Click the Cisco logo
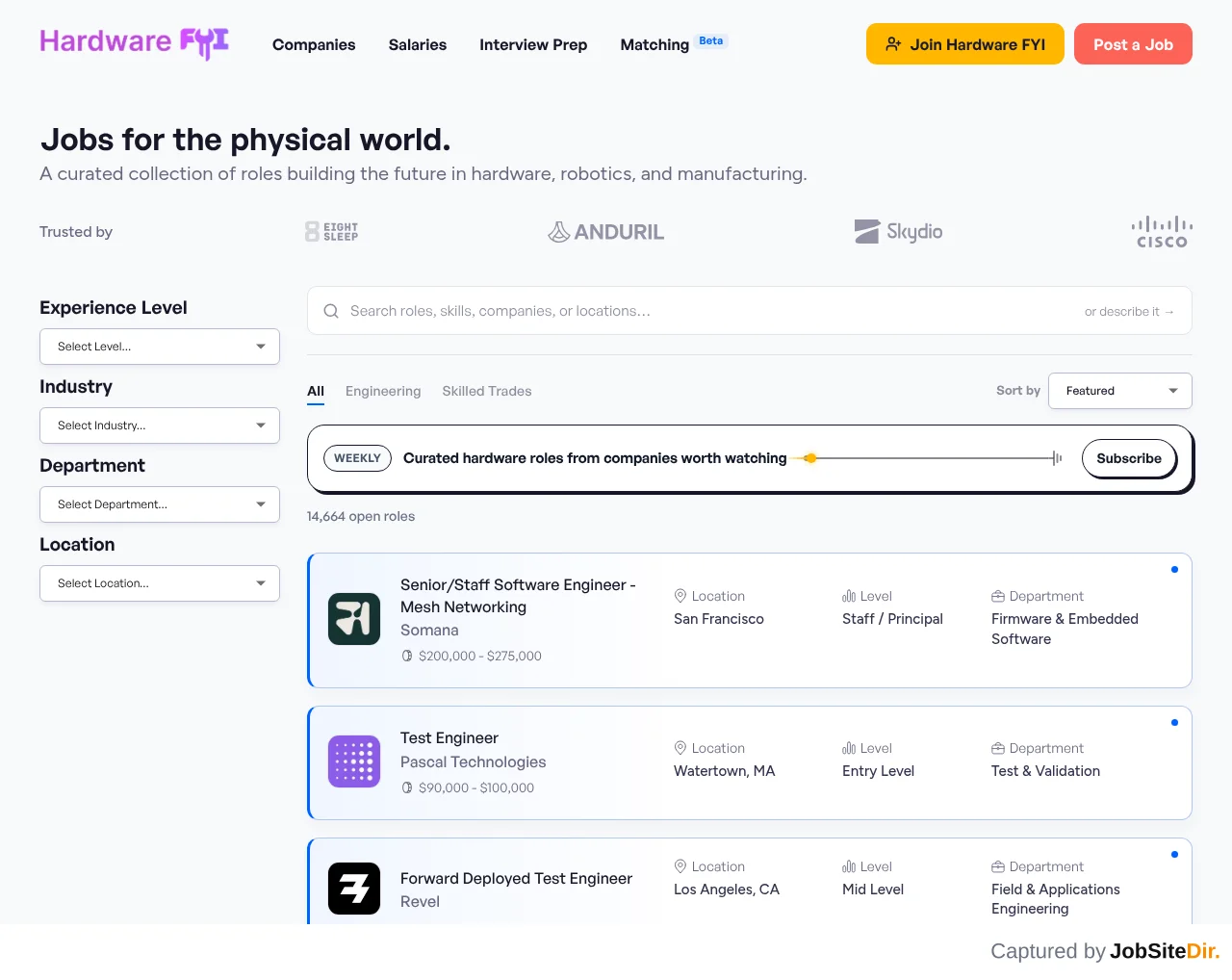This screenshot has width=1232, height=980. (1162, 232)
